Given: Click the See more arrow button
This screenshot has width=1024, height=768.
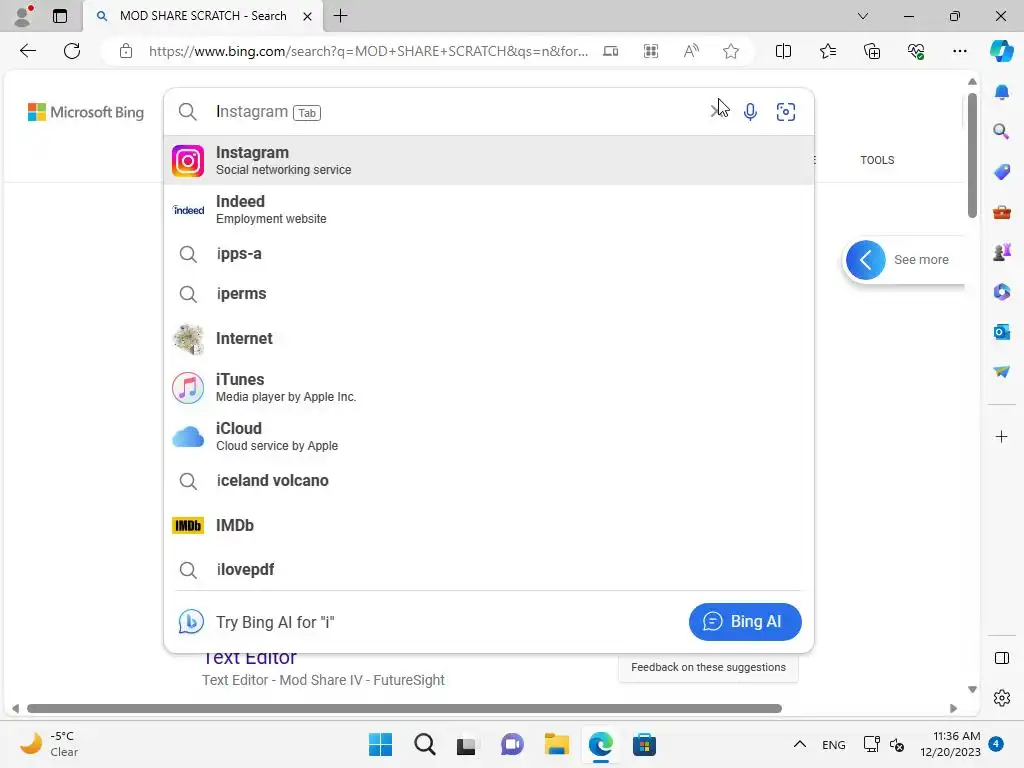Looking at the screenshot, I should (865, 260).
